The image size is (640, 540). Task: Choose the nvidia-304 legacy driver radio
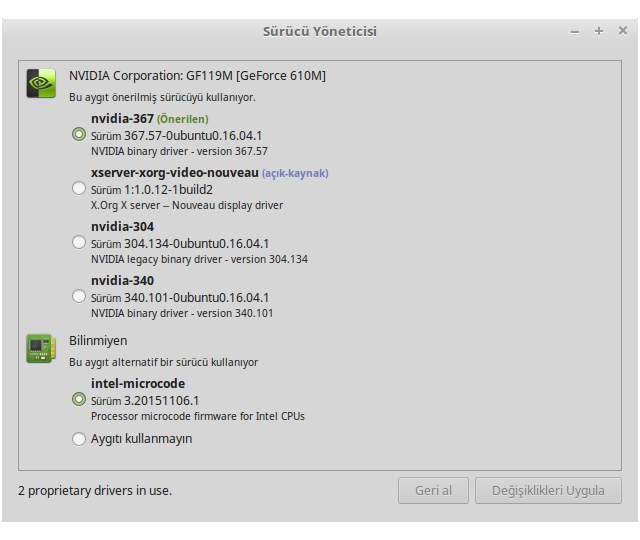(79, 242)
